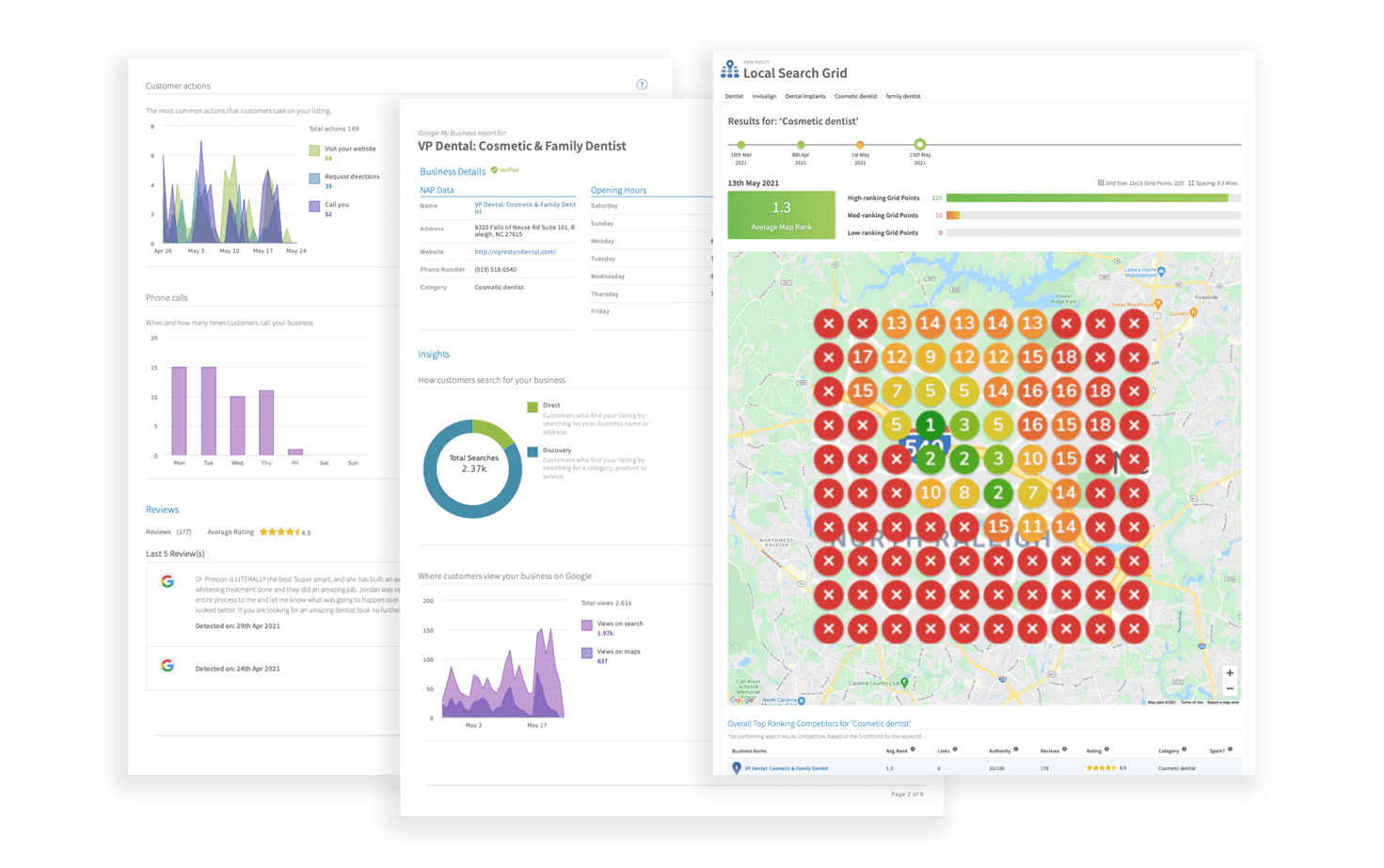Open the VP Dental link in competitors table
1384x868 pixels.
(787, 768)
